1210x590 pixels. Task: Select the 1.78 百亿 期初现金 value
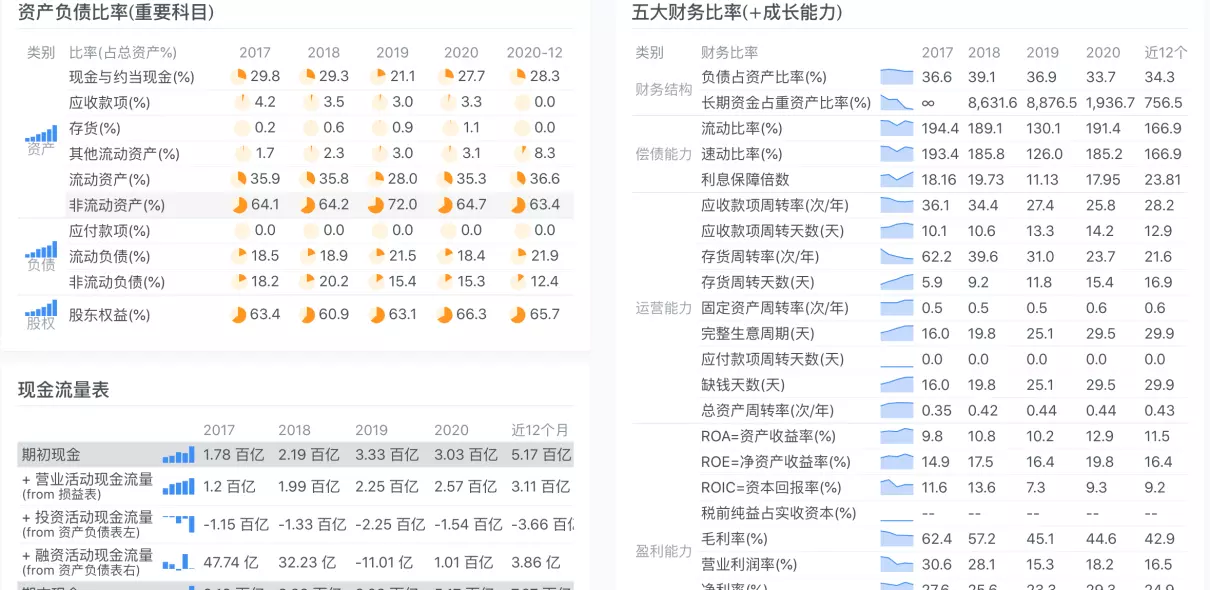click(233, 455)
